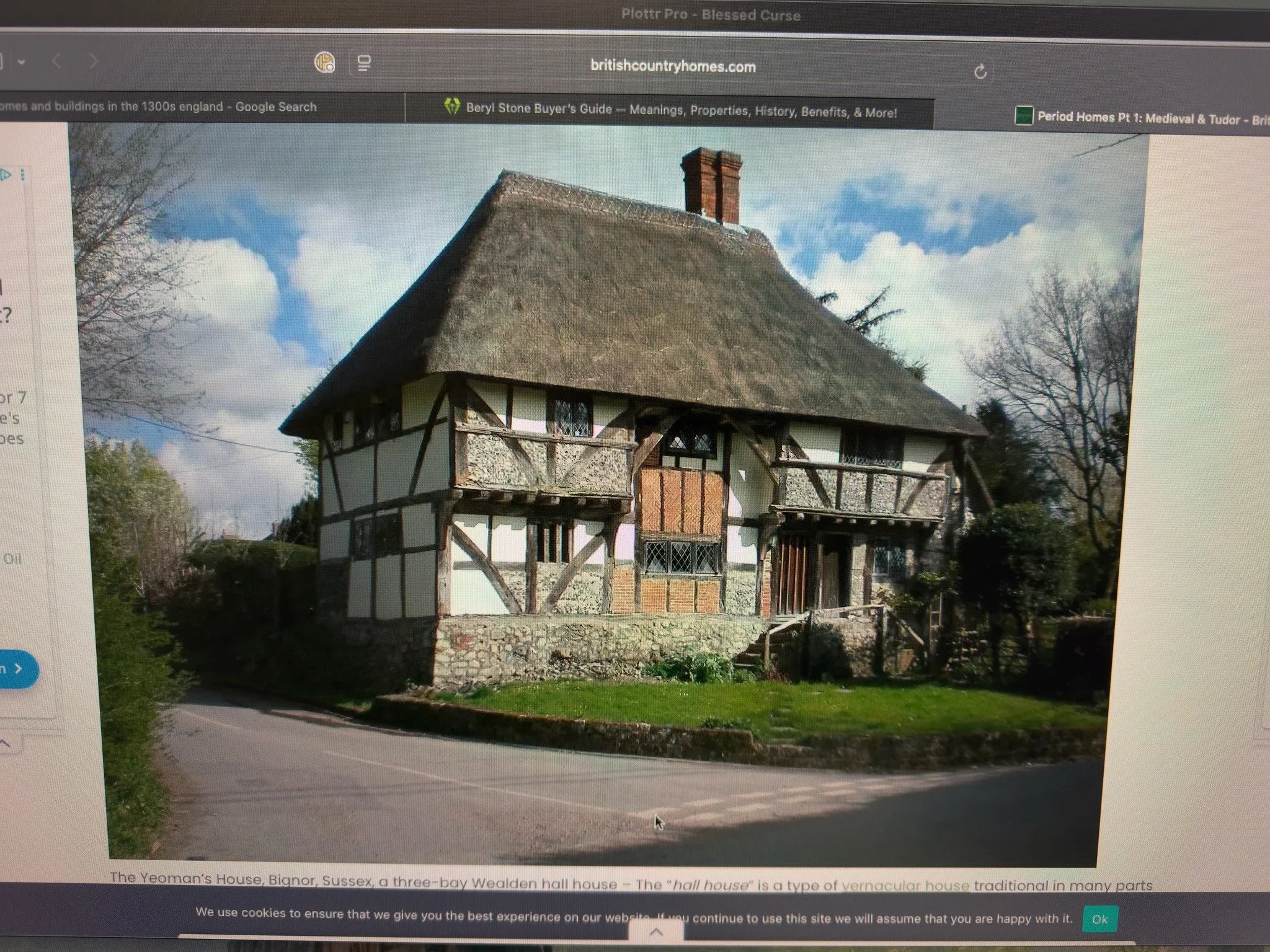Click the reload page icon
Viewport: 1270px width, 952px height.
pos(980,72)
